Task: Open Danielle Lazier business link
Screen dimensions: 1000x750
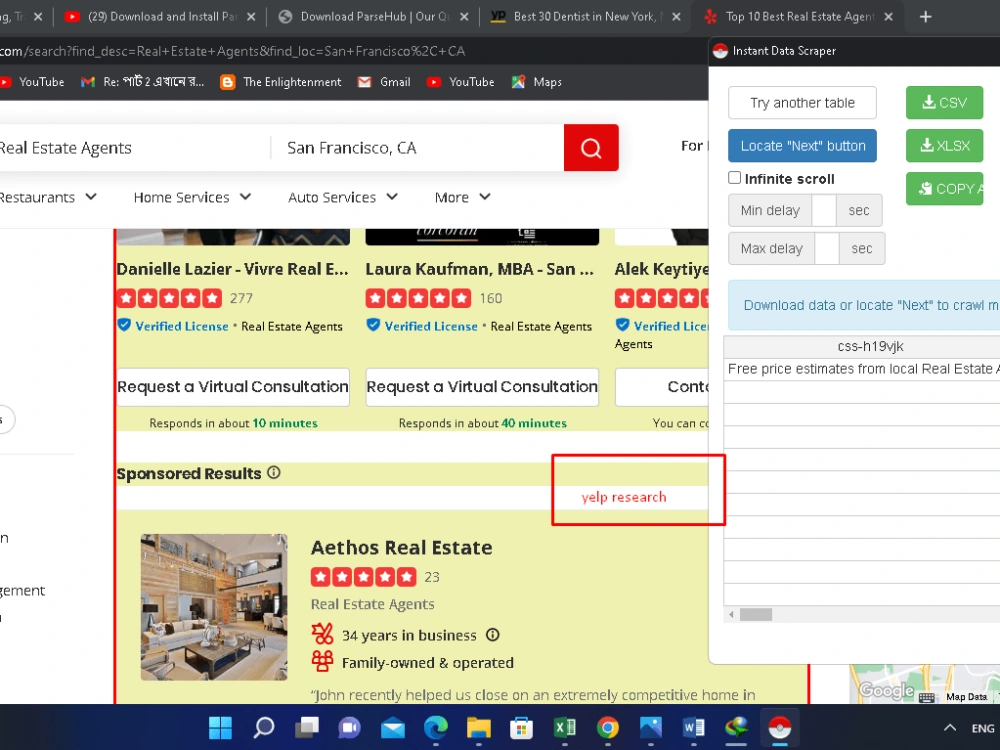Action: [x=232, y=269]
